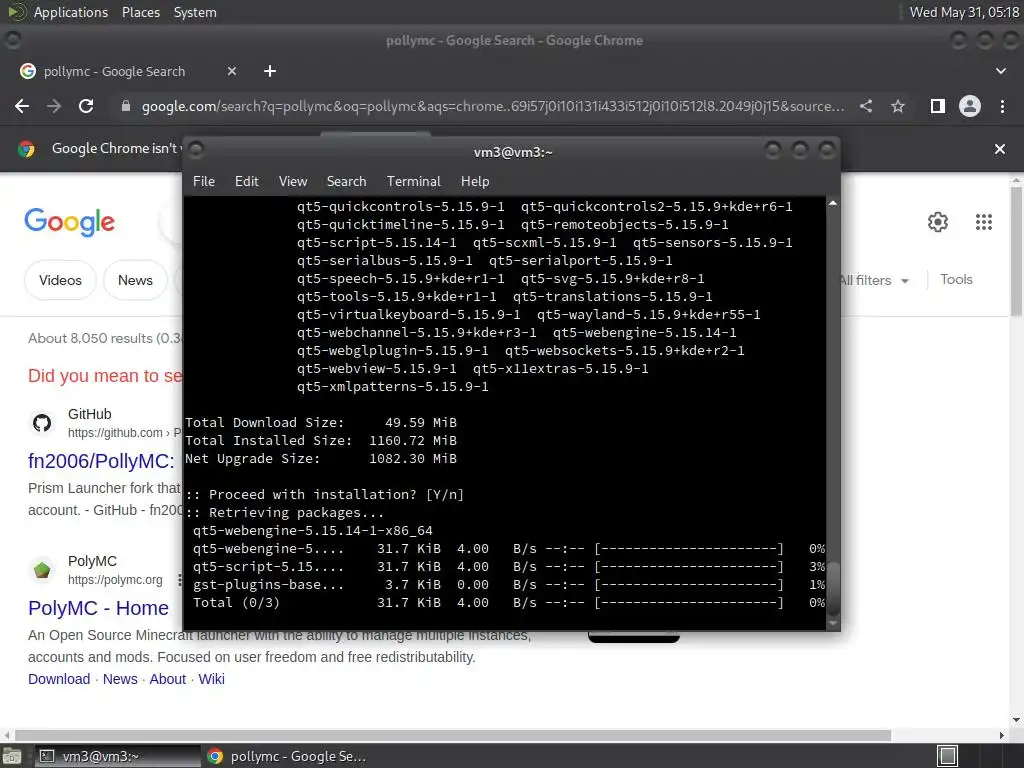1024x768 pixels.
Task: Click 'Did you mean' suggestion
Action: click(x=104, y=376)
